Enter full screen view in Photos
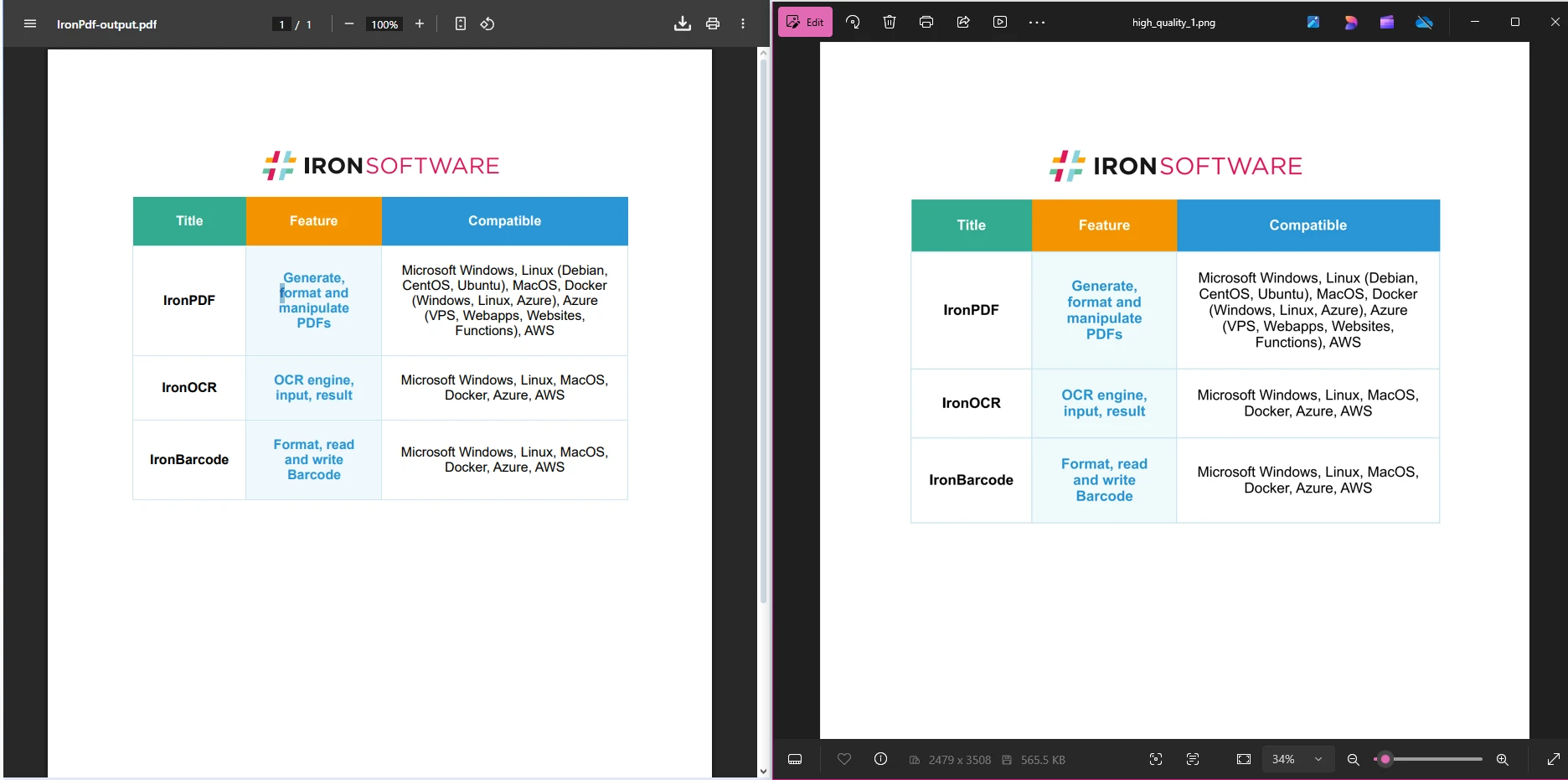 coord(1553,760)
